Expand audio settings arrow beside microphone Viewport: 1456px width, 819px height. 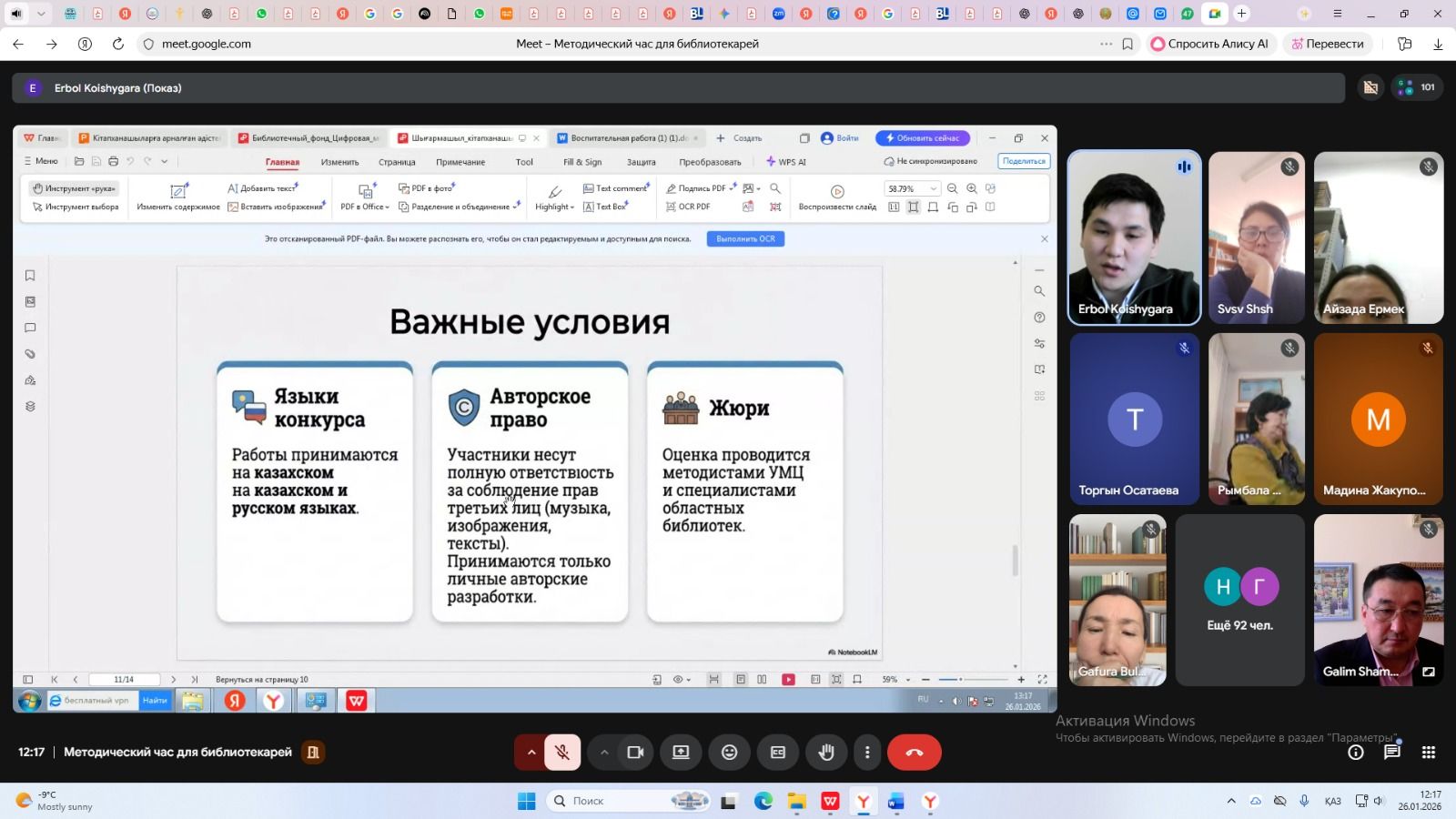[531, 753]
